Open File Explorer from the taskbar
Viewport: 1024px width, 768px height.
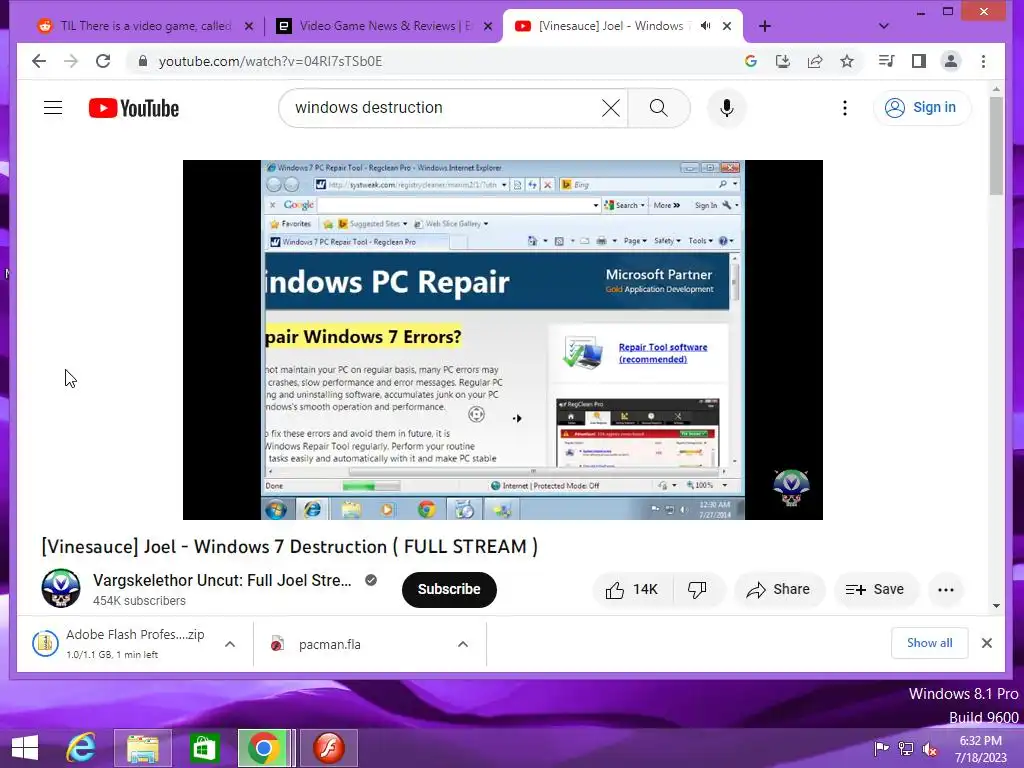(143, 748)
